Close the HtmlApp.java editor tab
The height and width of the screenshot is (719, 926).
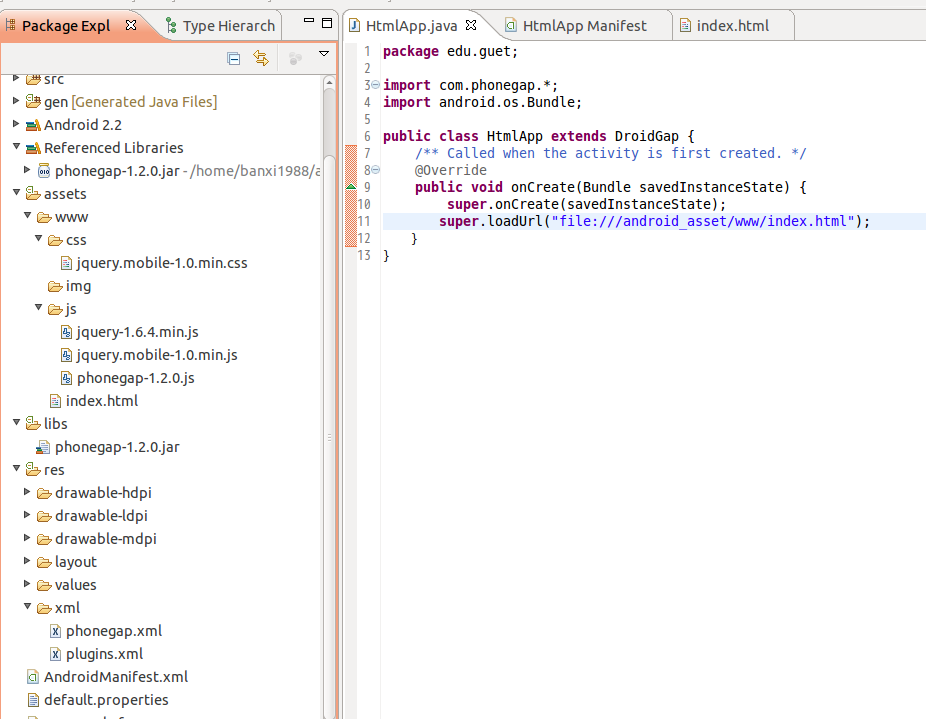pyautogui.click(x=471, y=25)
